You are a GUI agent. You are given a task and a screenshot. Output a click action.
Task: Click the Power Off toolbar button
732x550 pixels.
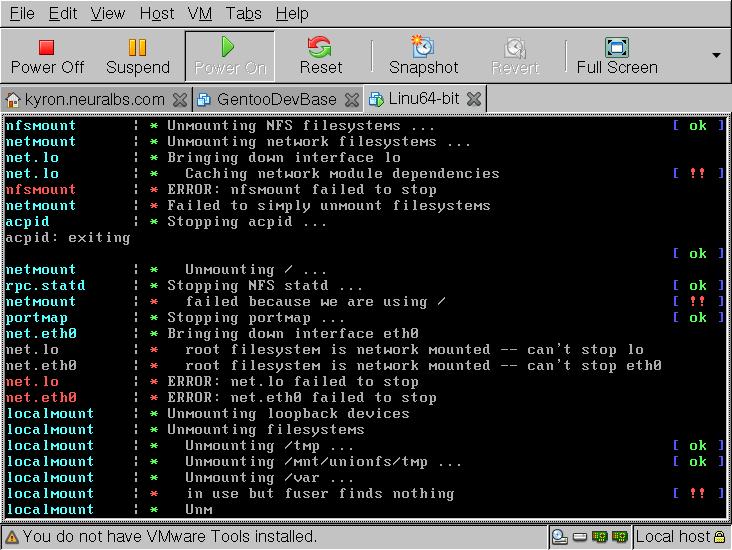pos(47,56)
